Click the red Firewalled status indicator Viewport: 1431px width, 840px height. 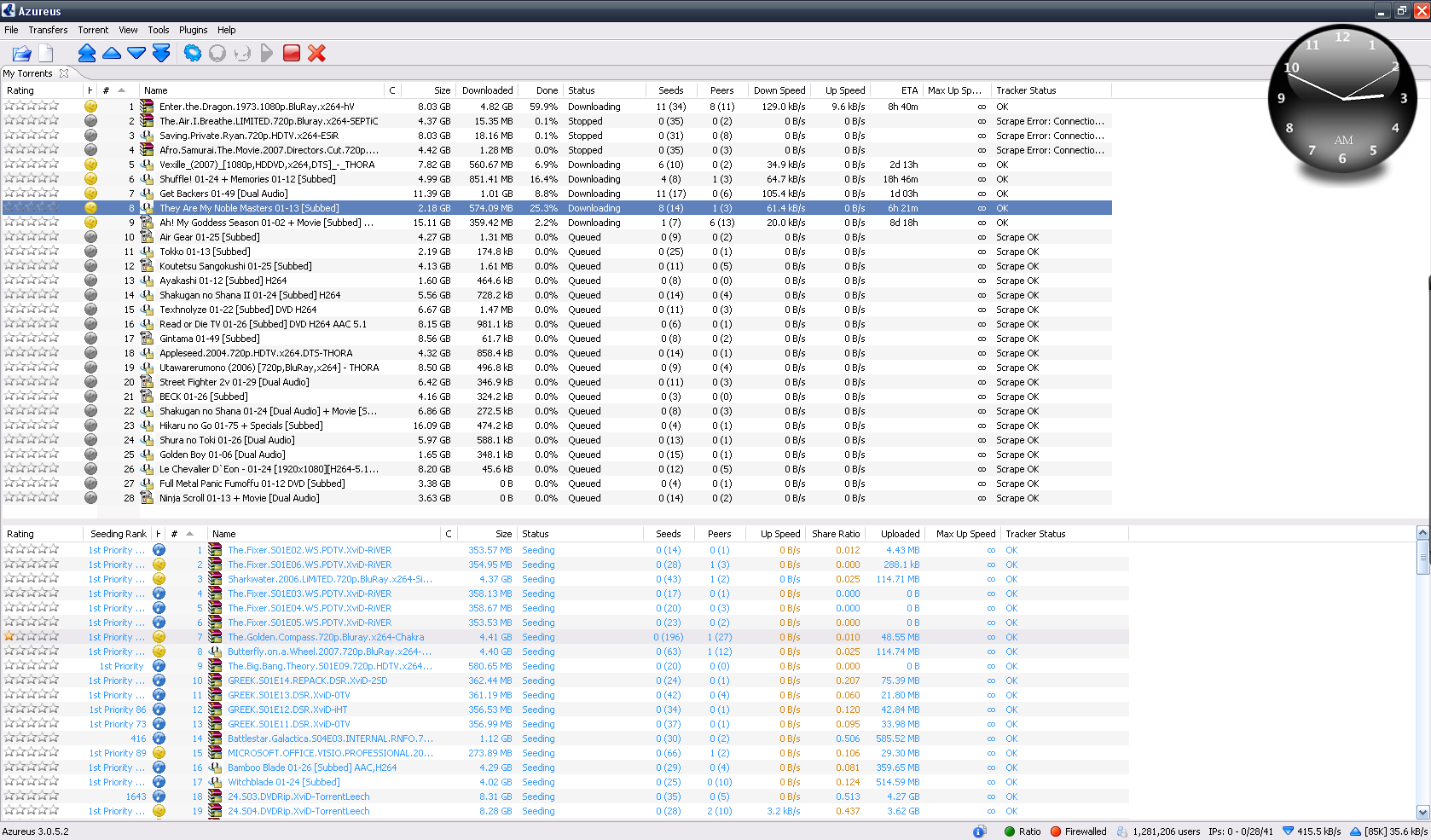[1056, 831]
